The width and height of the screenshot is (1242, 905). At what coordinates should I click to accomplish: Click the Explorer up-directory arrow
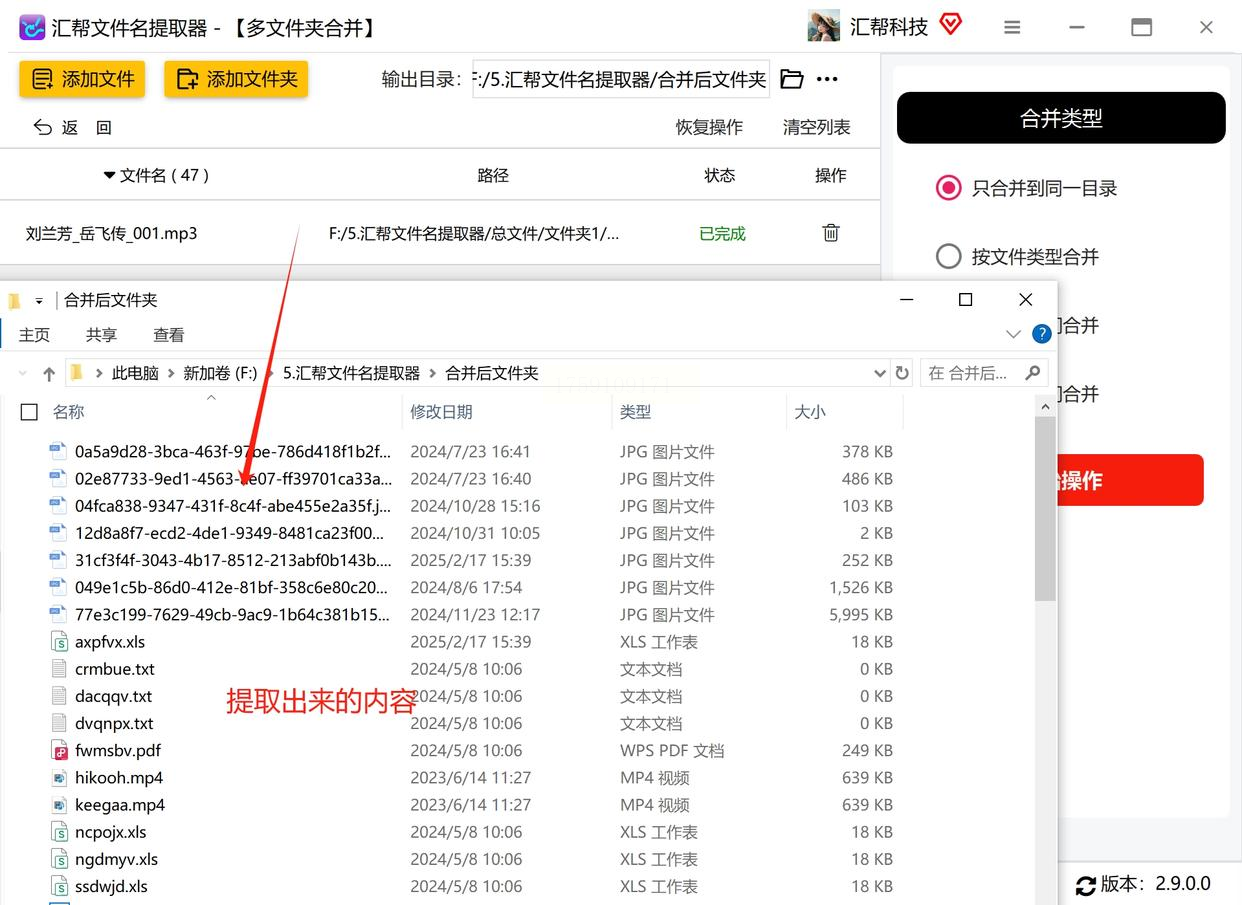click(48, 373)
